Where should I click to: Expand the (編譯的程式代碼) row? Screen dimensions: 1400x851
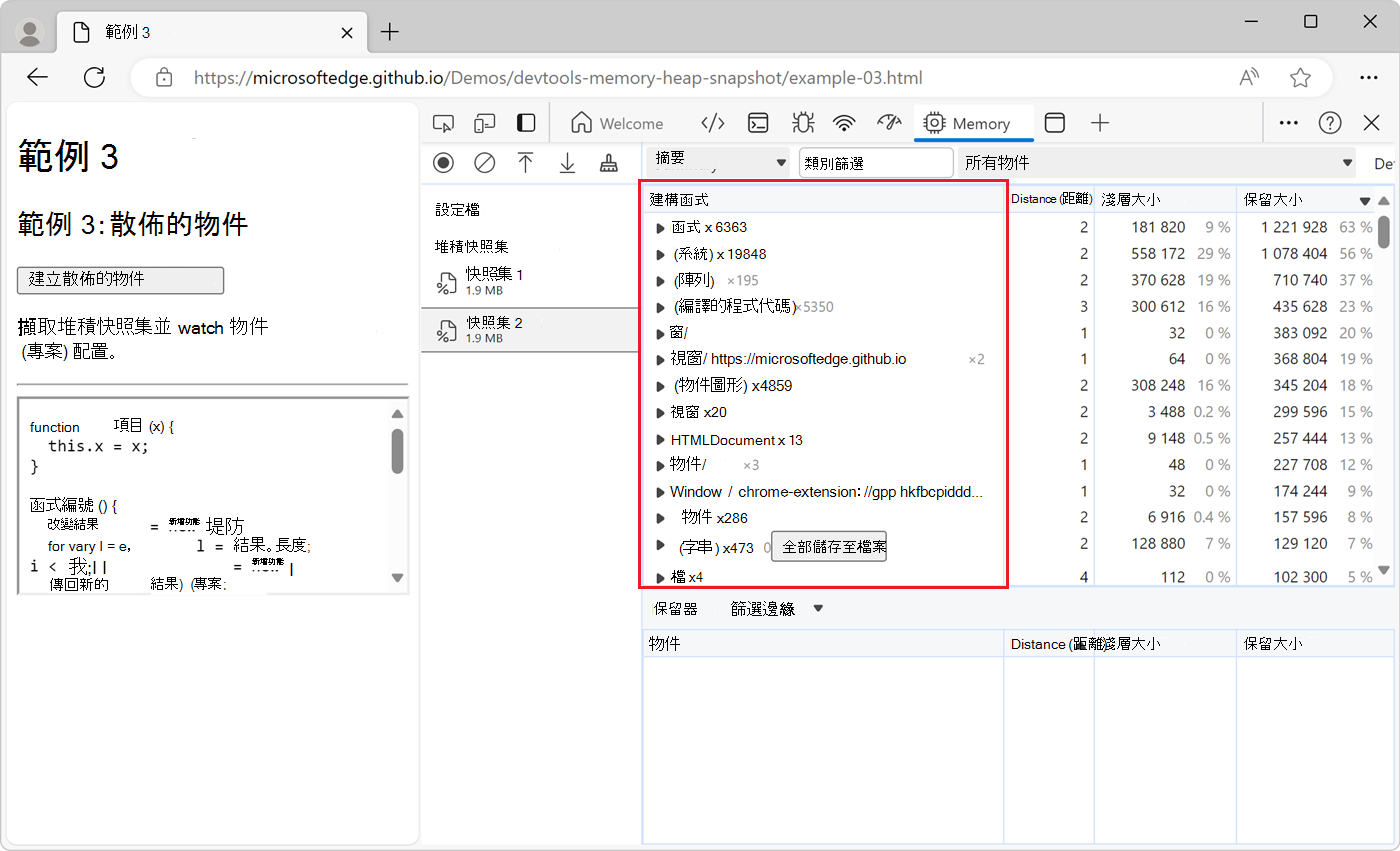660,307
